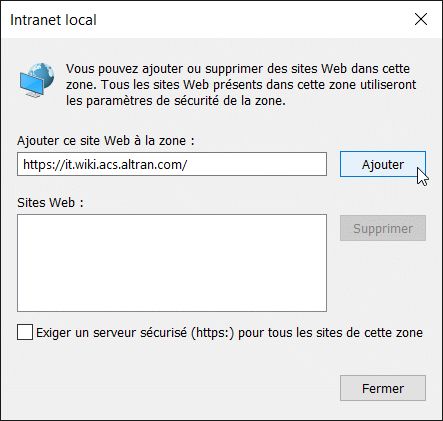Image resolution: width=443 pixels, height=421 pixels.
Task: Select the word altran in the URL
Action: (141, 164)
